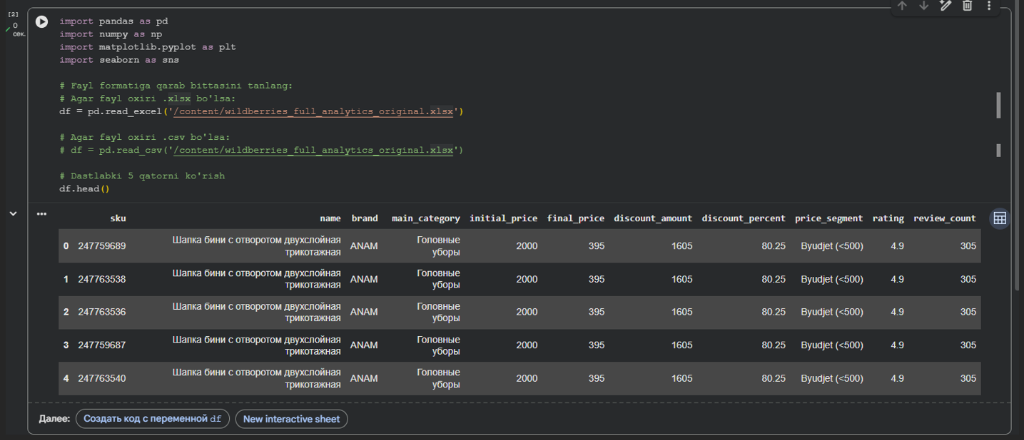Click 'New interactive sheet' button
Image resolution: width=1024 pixels, height=440 pixels.
click(x=291, y=419)
